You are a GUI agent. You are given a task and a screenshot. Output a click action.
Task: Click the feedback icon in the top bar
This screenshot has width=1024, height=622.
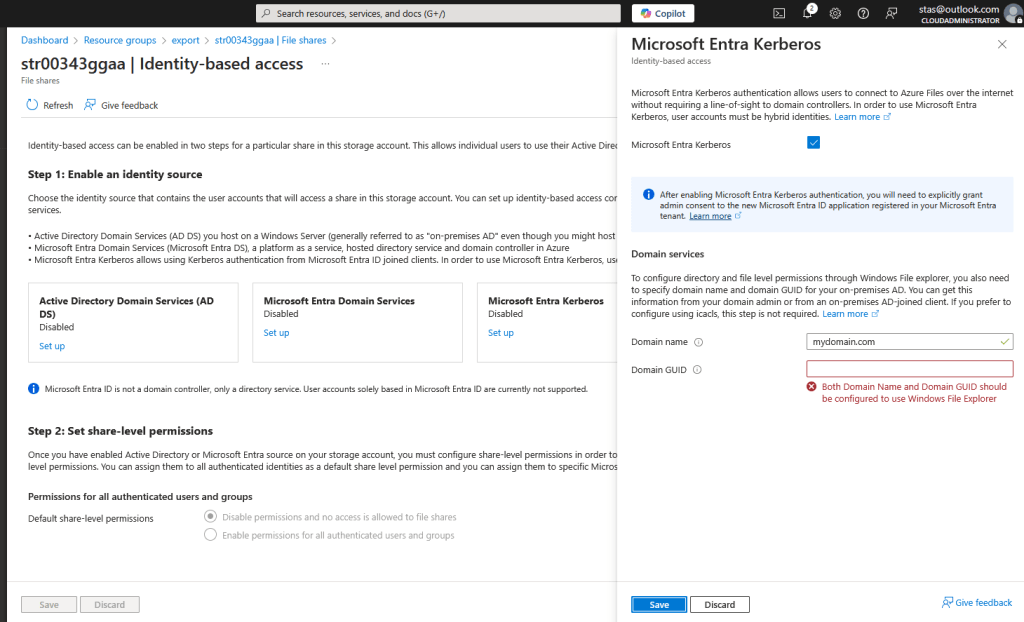(x=891, y=13)
